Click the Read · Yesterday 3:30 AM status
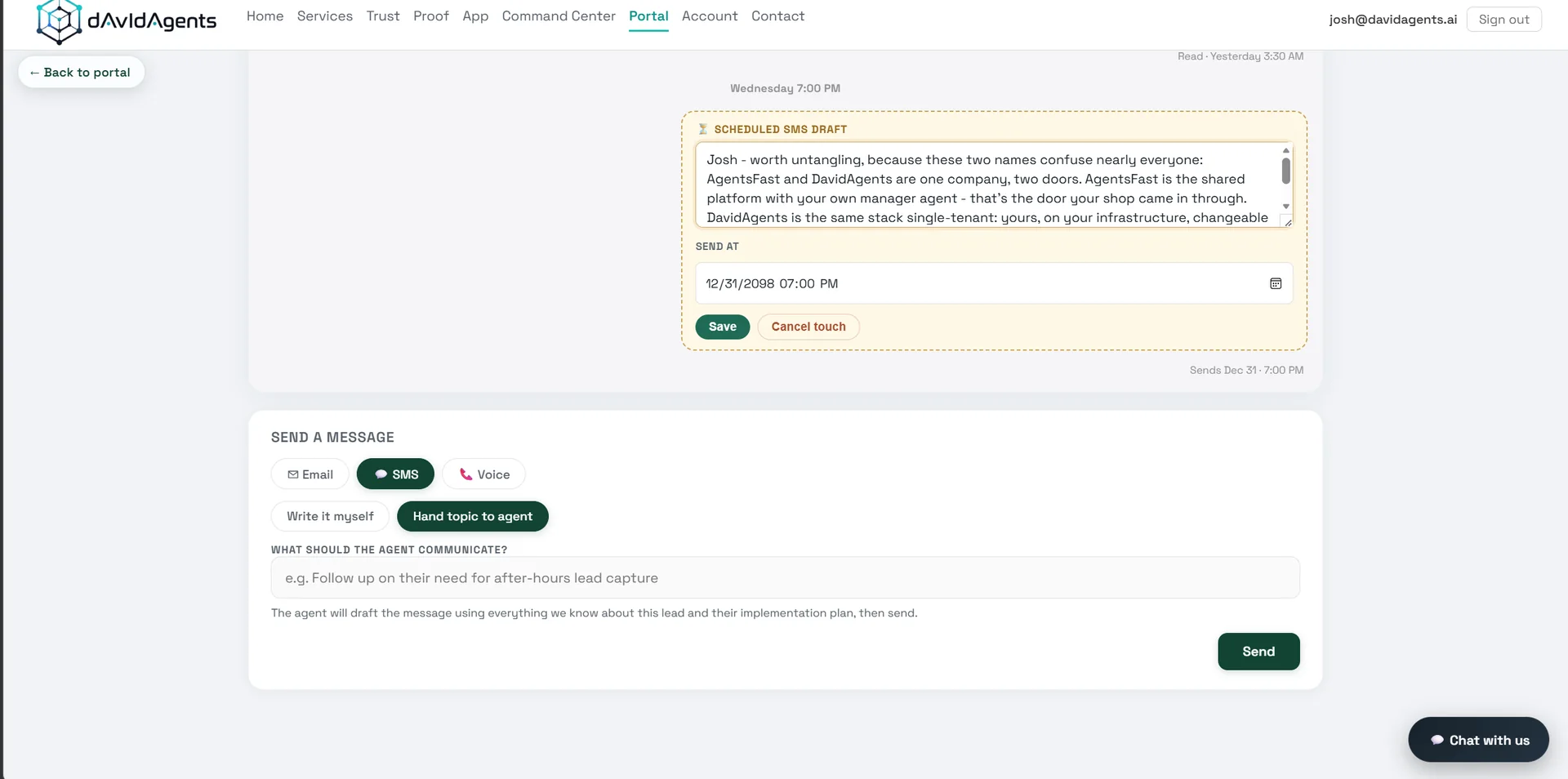1568x779 pixels. pos(1240,56)
